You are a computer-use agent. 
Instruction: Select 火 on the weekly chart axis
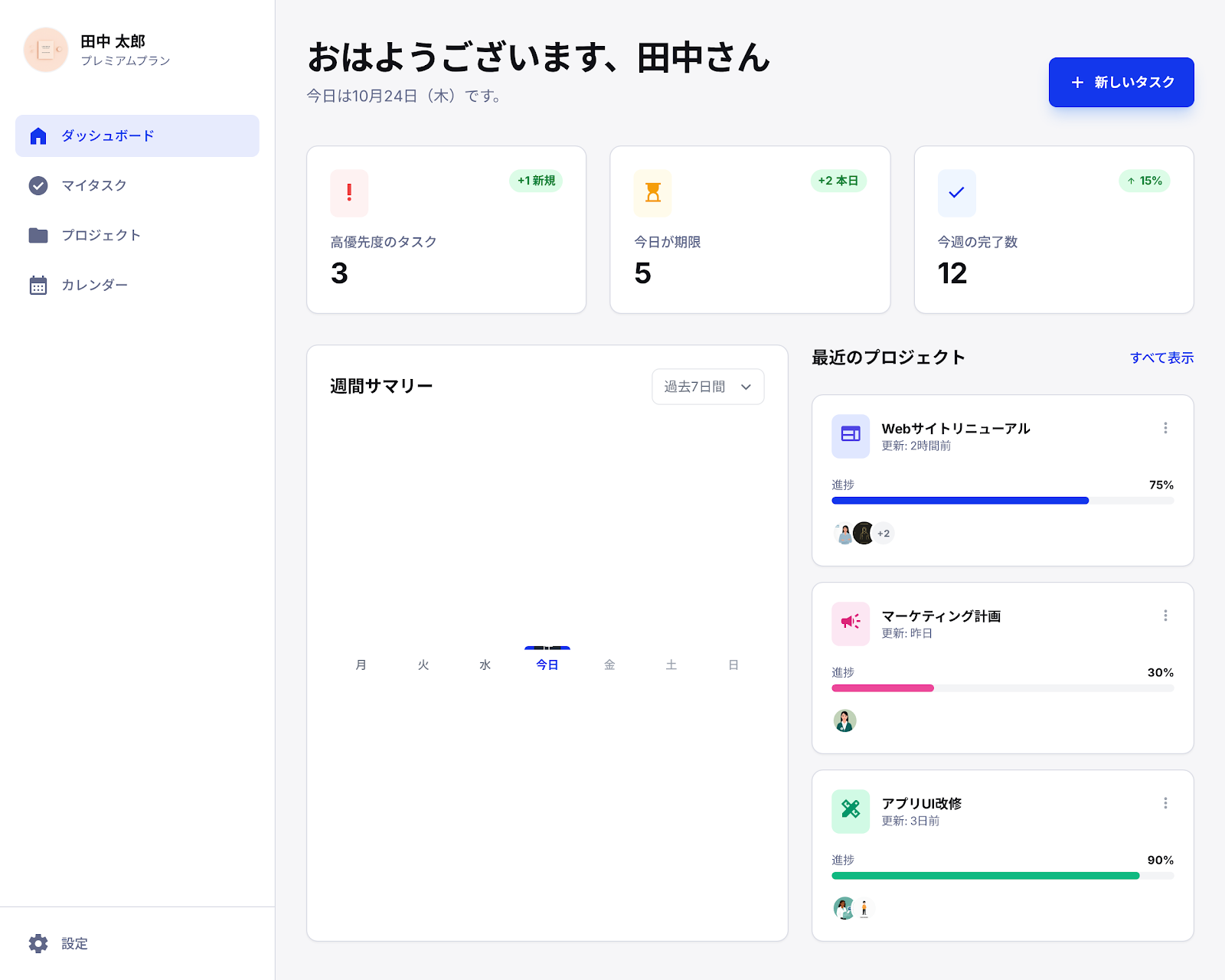[x=423, y=665]
